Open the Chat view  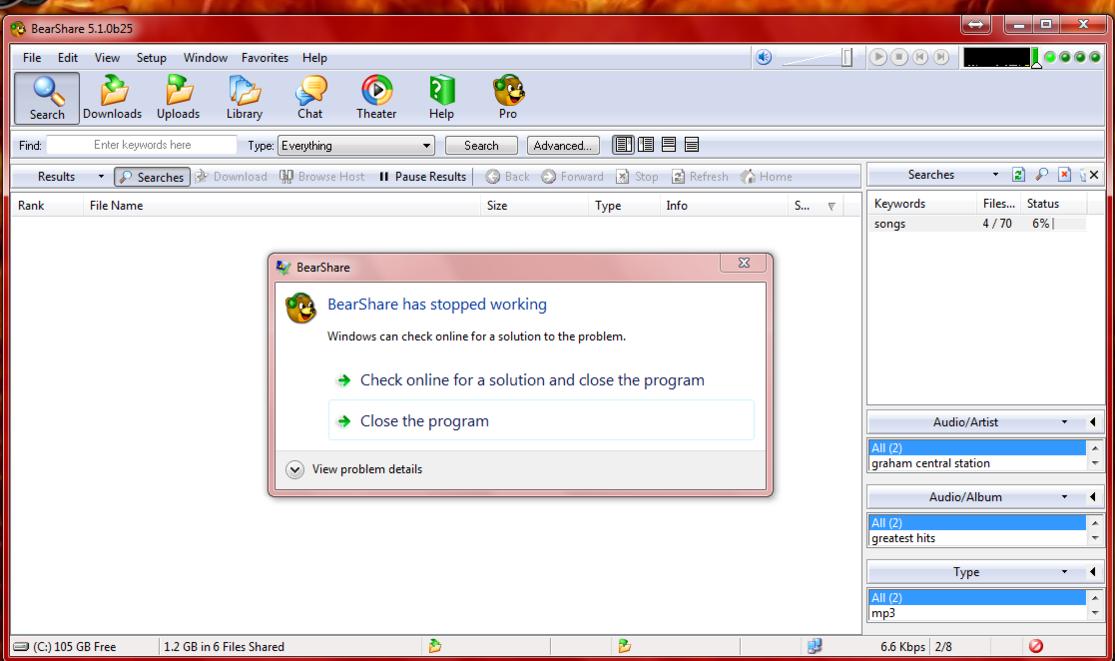tap(310, 97)
